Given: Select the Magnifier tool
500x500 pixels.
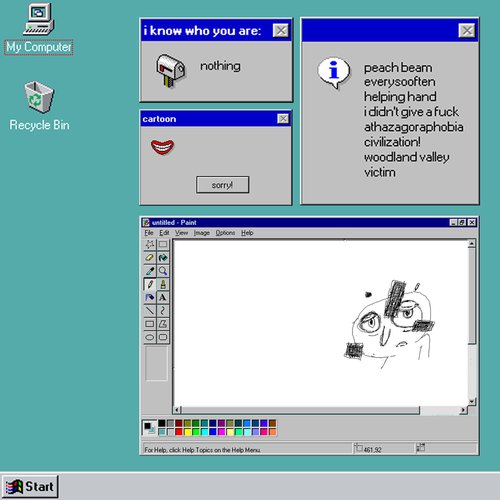Looking at the screenshot, I should pyautogui.click(x=163, y=271).
